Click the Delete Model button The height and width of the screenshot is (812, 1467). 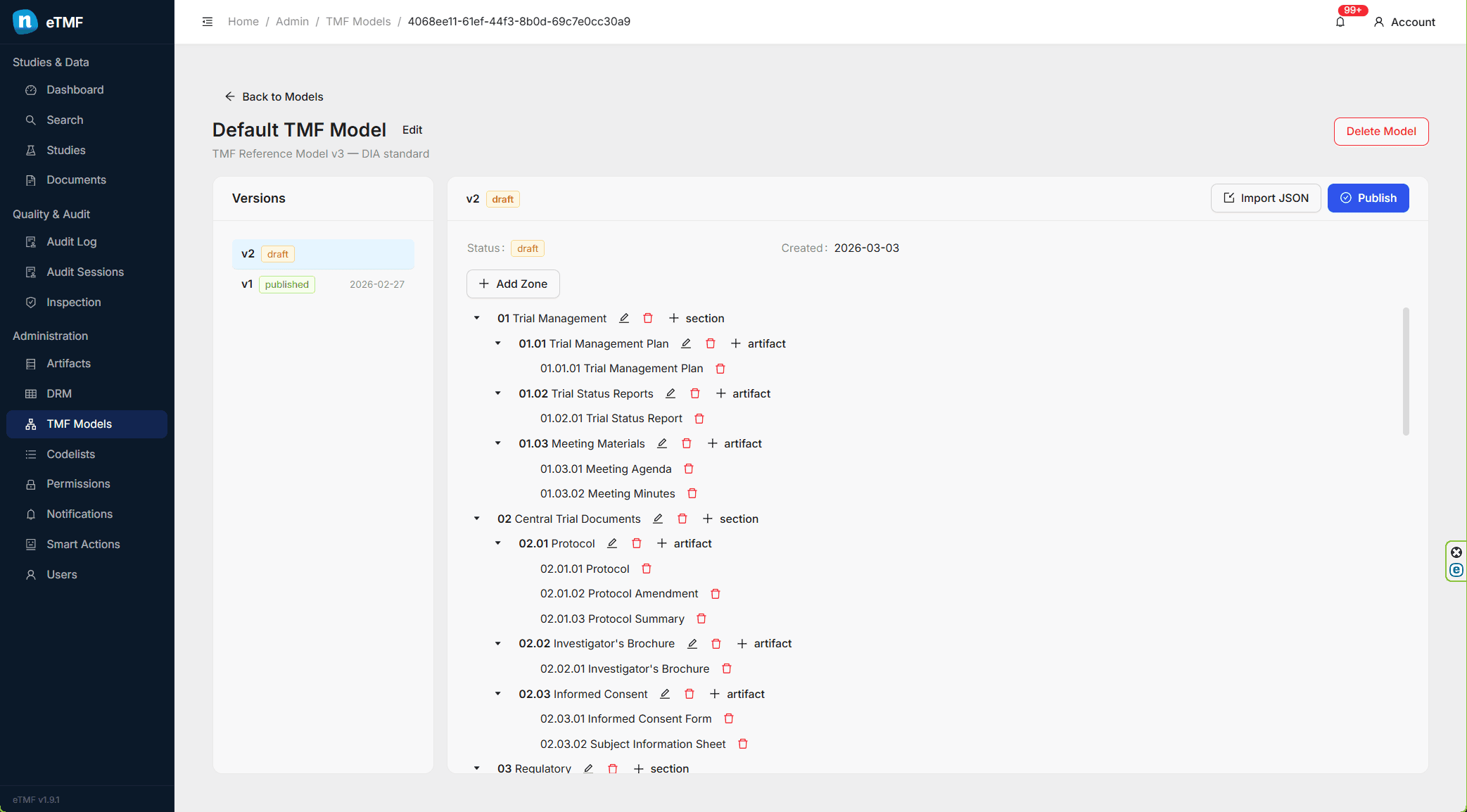pos(1381,132)
